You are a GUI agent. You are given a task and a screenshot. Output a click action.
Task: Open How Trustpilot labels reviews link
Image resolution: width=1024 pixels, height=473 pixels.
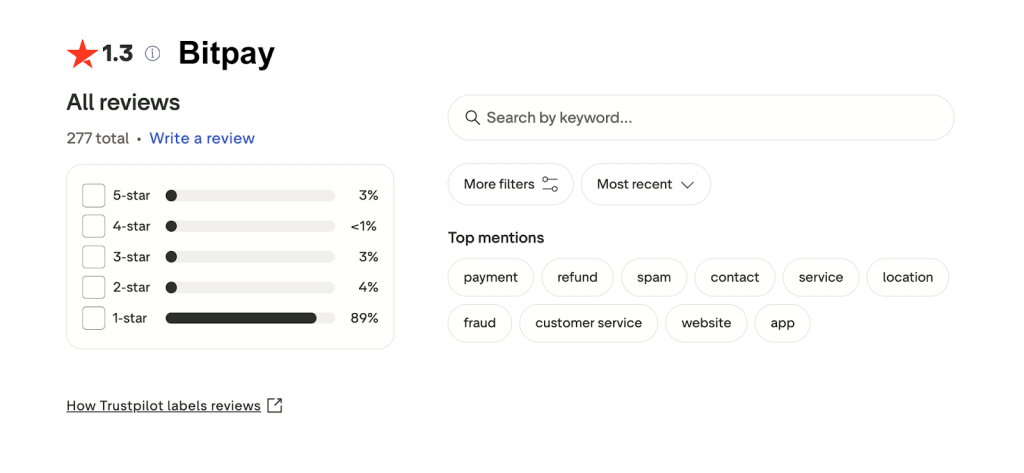pos(163,406)
